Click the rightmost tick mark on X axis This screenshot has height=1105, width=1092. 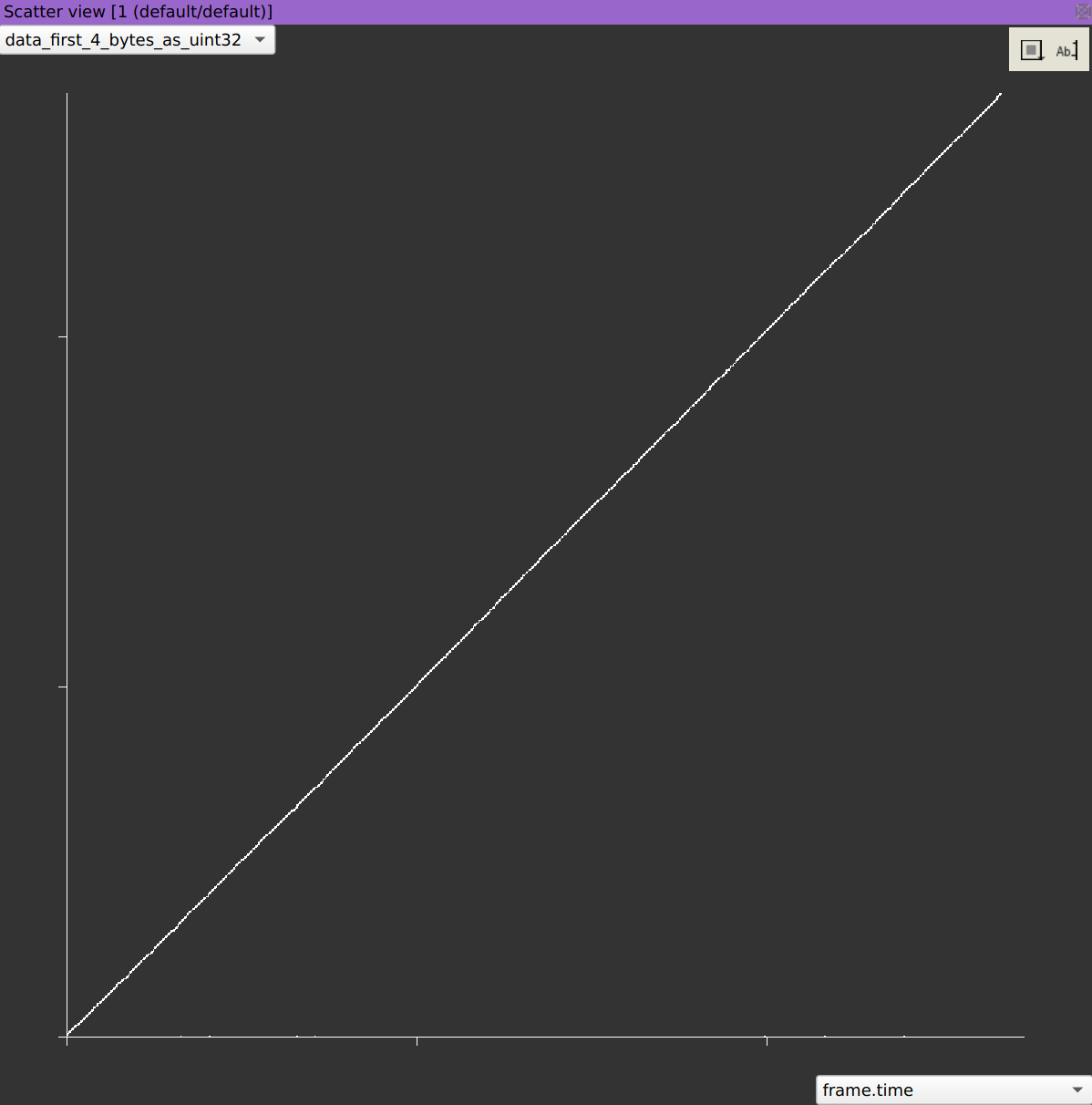pos(767,1039)
